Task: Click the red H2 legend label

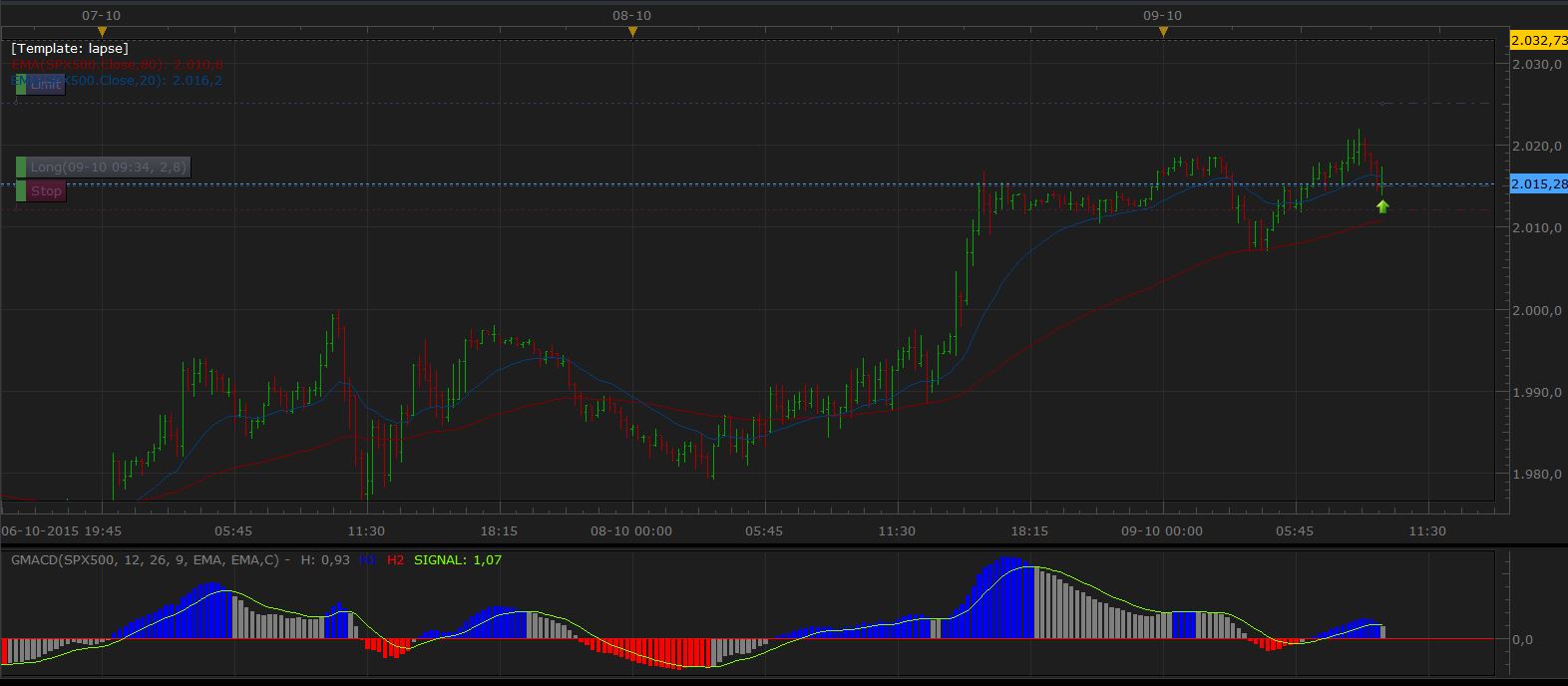Action: (x=396, y=560)
